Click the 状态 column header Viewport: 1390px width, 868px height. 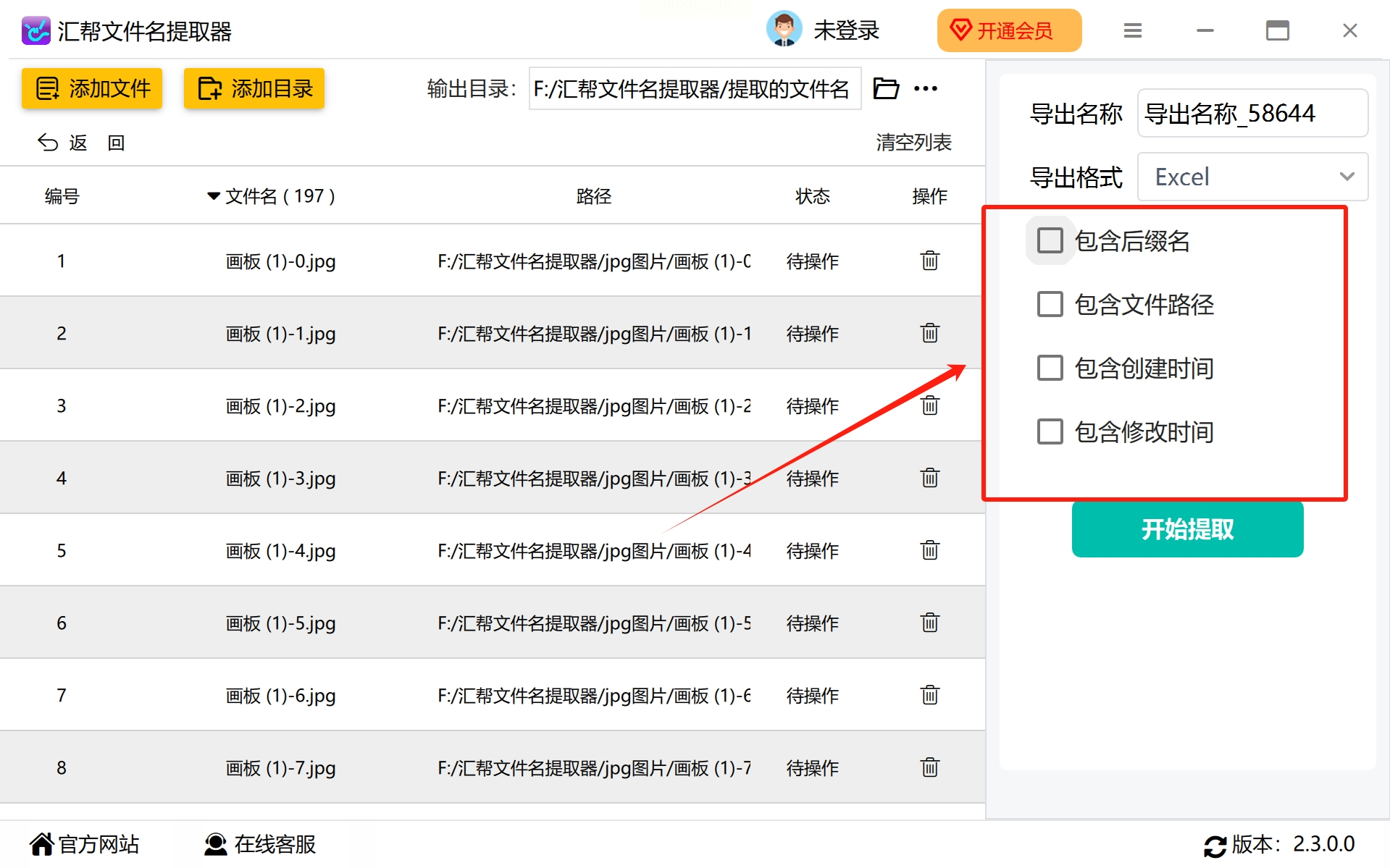[x=813, y=196]
